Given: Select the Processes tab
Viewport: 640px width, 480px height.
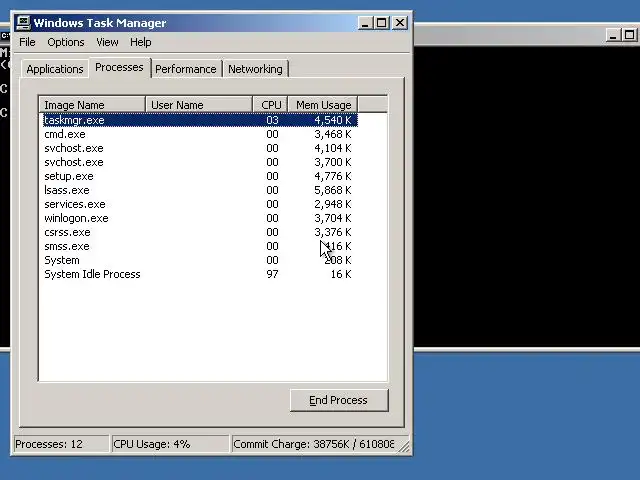Looking at the screenshot, I should [120, 67].
